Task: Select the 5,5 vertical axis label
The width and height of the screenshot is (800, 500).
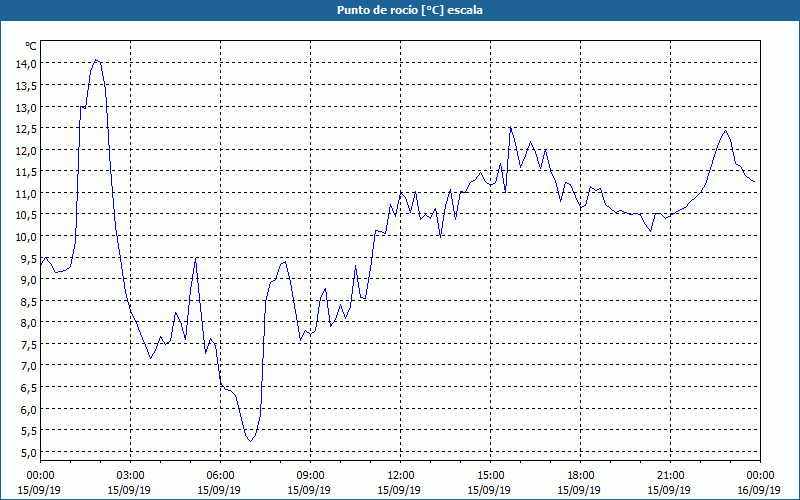Action: click(29, 431)
